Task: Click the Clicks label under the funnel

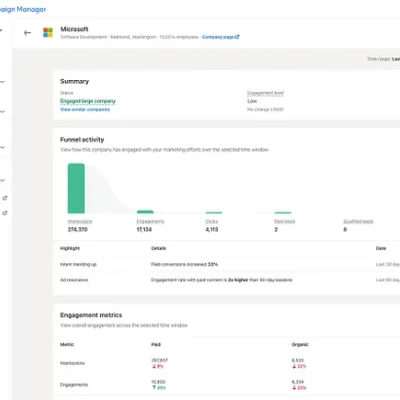Action: 212,222
